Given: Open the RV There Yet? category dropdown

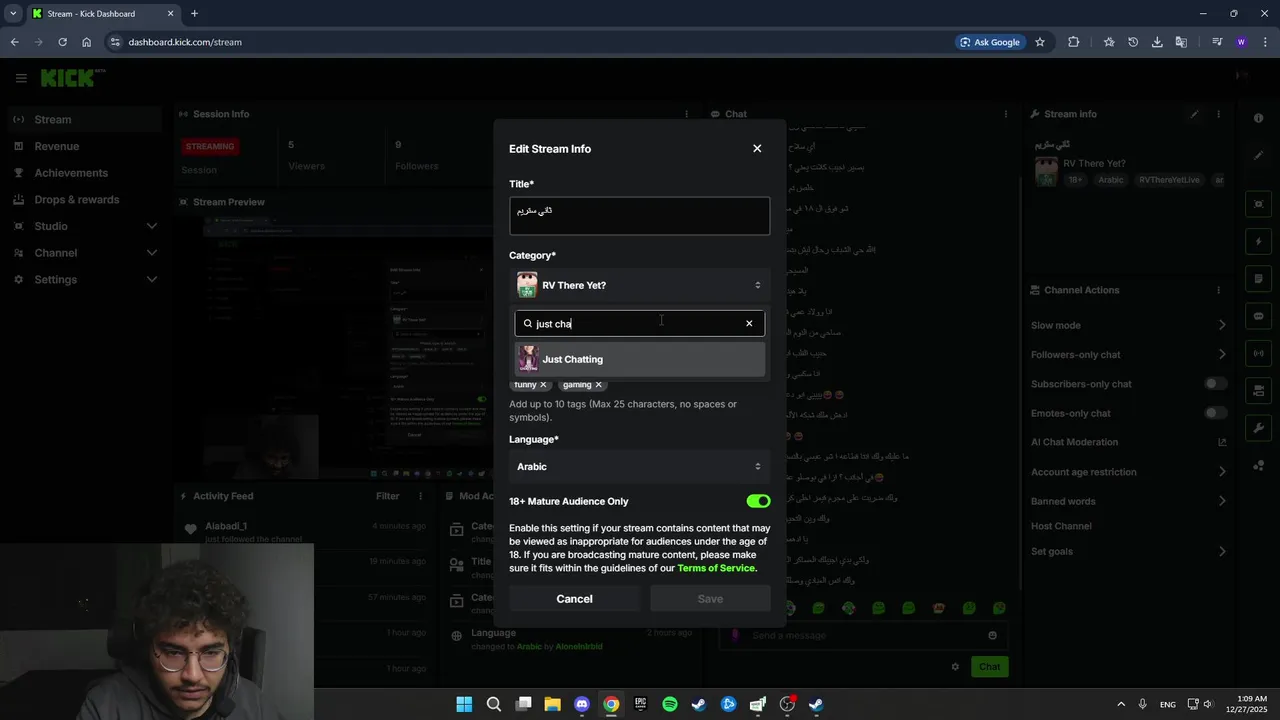Looking at the screenshot, I should [x=640, y=285].
